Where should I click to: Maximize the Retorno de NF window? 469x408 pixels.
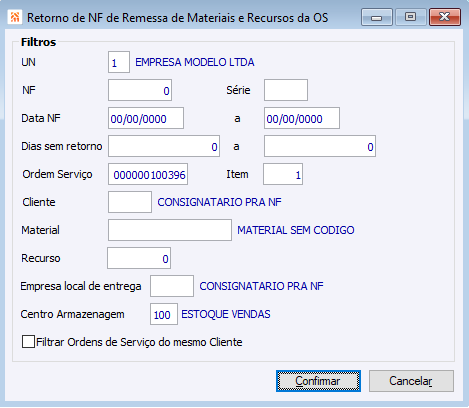411,17
